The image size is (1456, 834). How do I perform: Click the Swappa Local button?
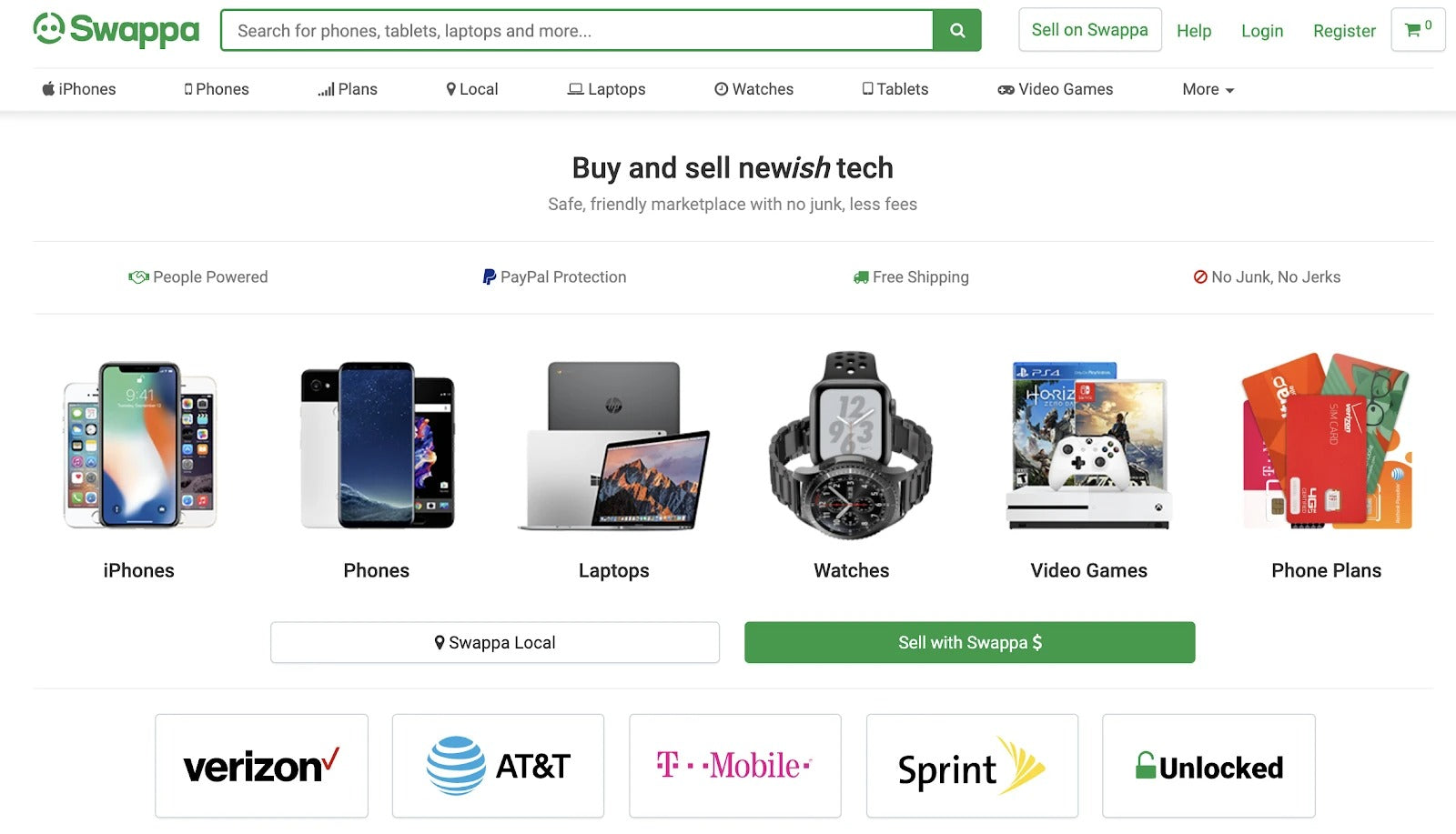coord(495,642)
